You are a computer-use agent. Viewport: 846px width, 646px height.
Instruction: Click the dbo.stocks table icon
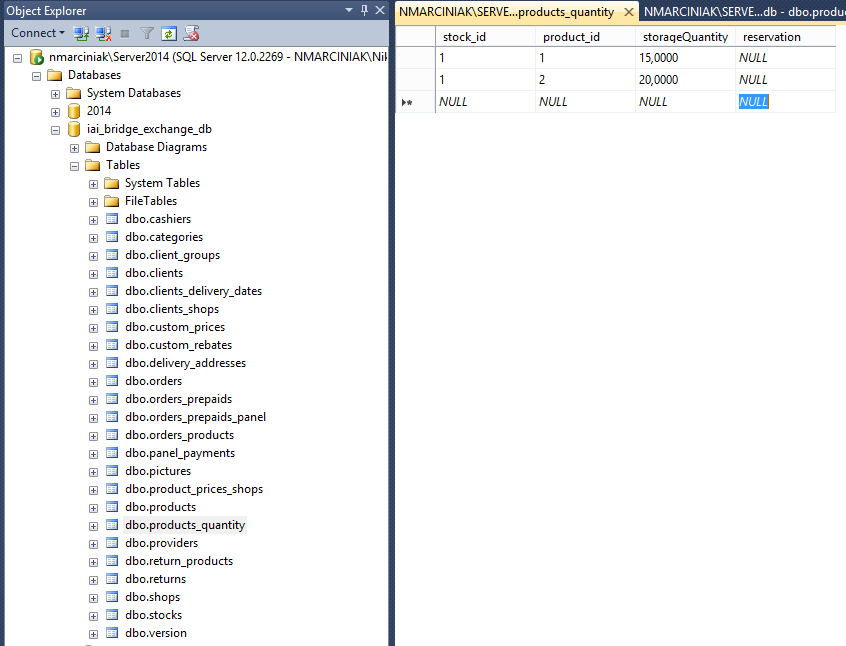click(112, 615)
